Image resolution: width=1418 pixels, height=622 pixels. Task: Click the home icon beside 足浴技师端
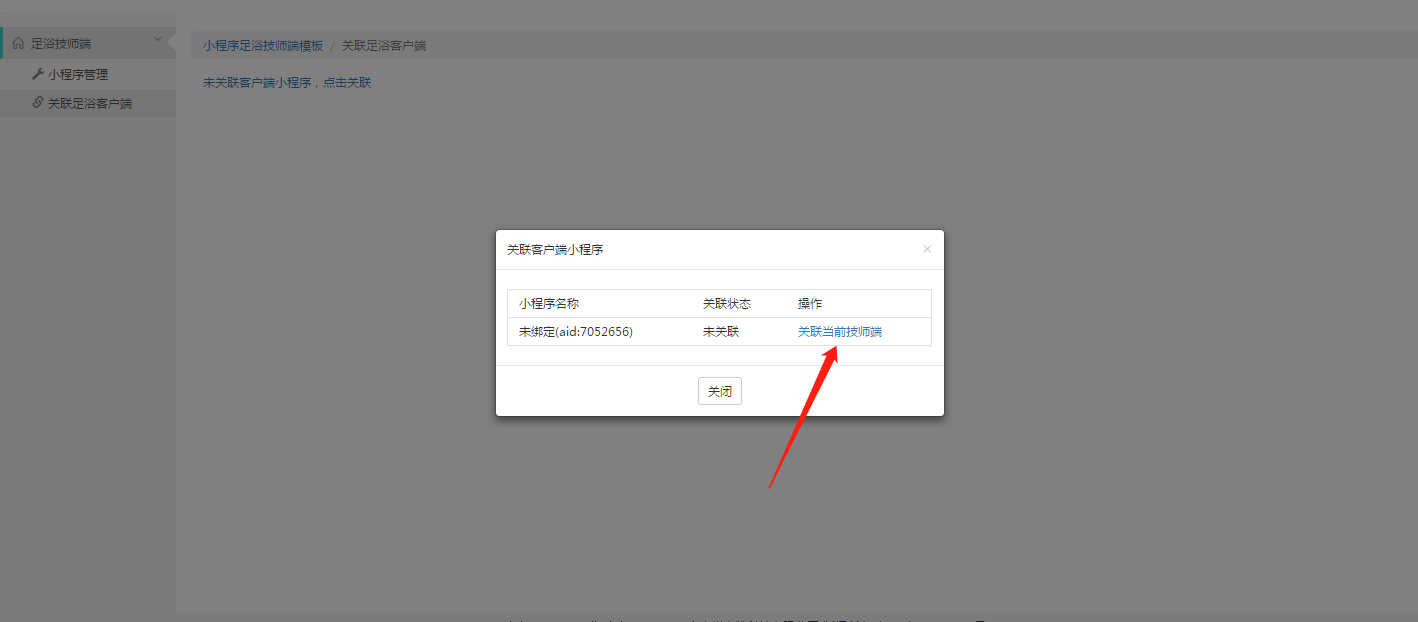tap(18, 44)
